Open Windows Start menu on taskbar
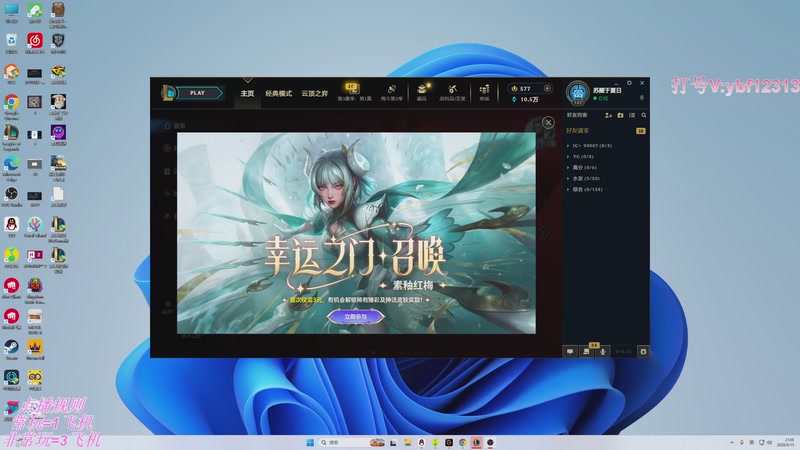 (x=310, y=442)
